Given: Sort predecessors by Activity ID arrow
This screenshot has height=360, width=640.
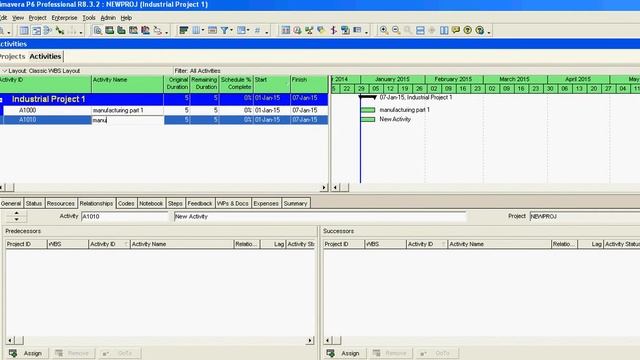Looking at the screenshot, I should coord(126,244).
